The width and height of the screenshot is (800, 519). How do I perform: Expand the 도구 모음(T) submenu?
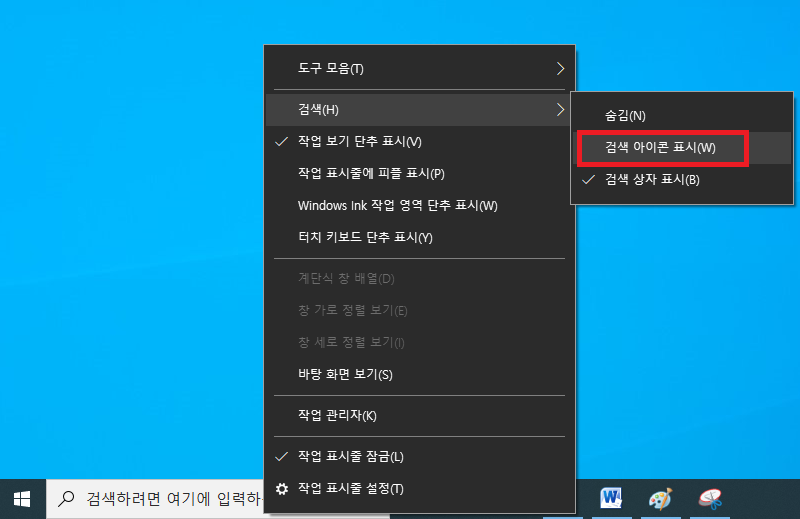(419, 68)
